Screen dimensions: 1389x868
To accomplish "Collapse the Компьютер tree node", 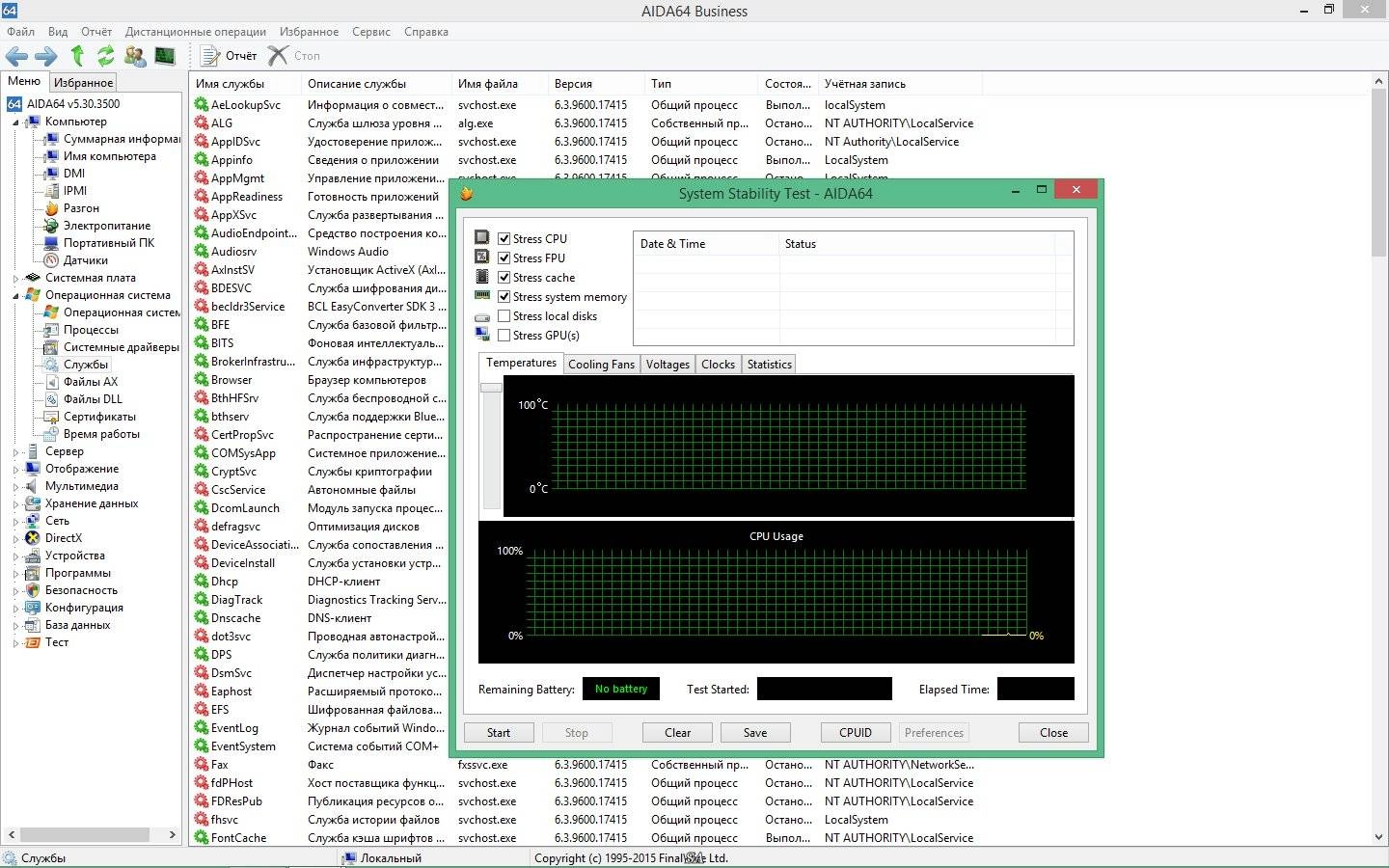I will pyautogui.click(x=15, y=122).
